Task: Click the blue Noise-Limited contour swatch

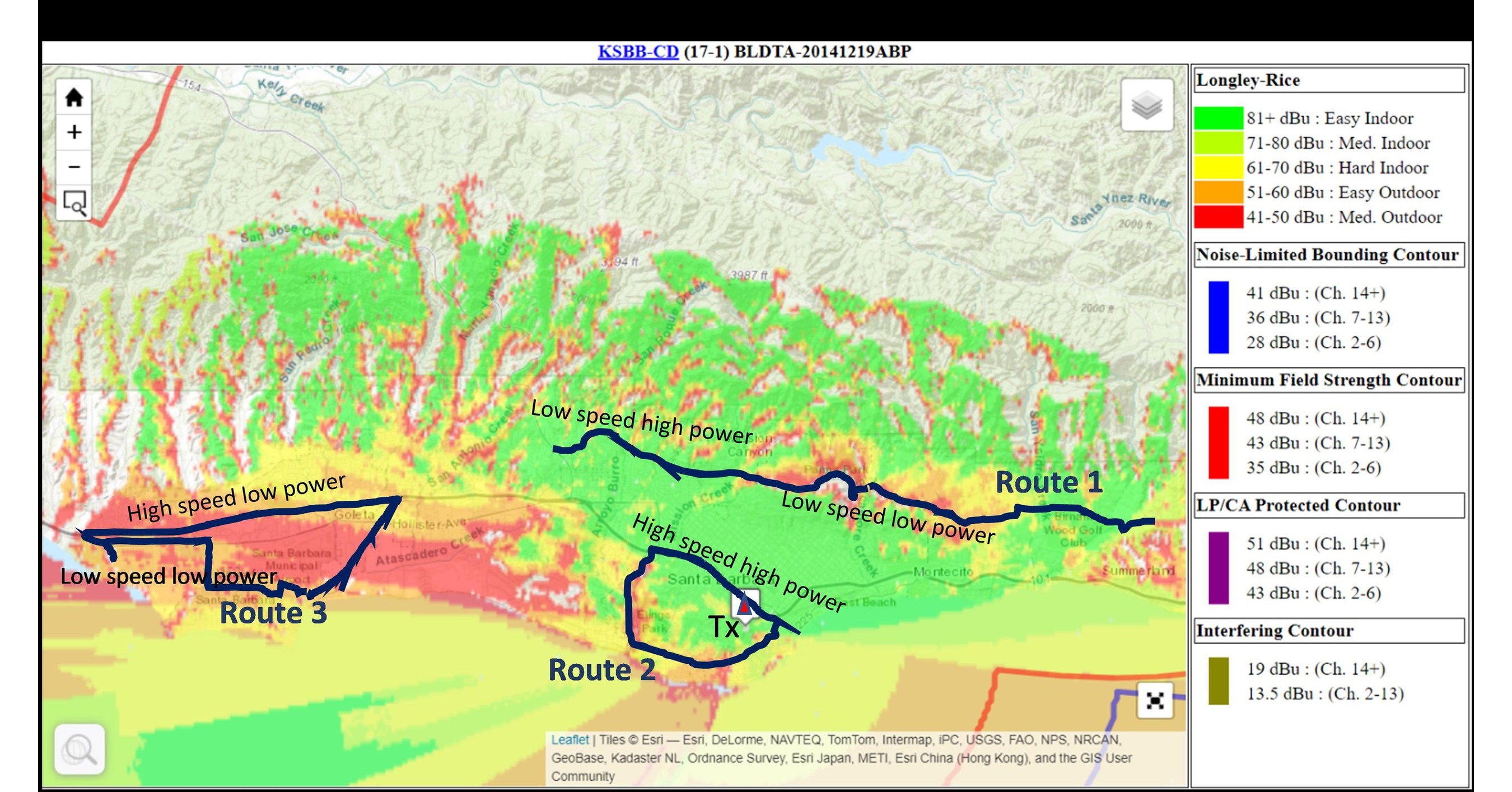Action: (1219, 317)
